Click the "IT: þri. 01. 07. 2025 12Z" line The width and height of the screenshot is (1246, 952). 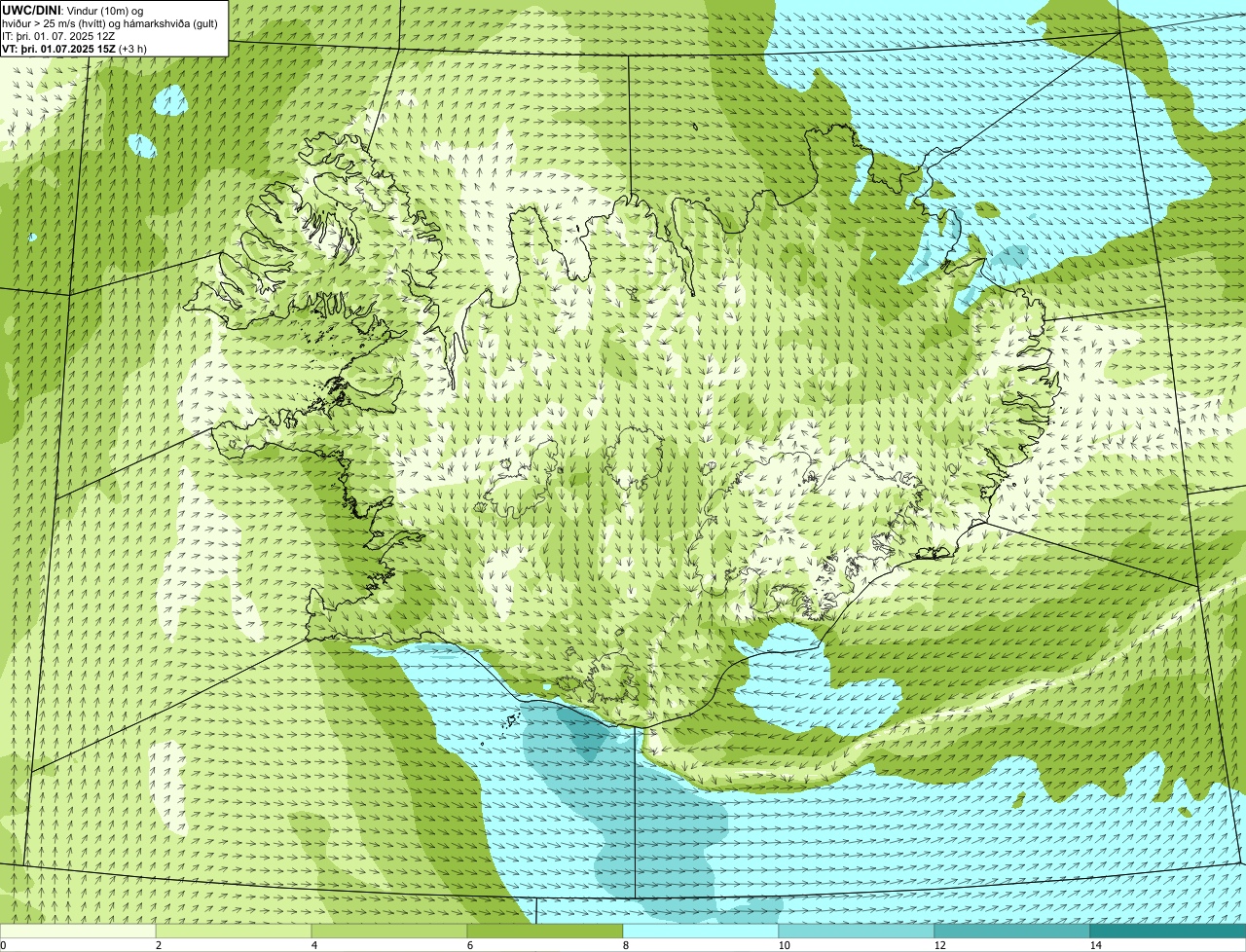point(58,35)
